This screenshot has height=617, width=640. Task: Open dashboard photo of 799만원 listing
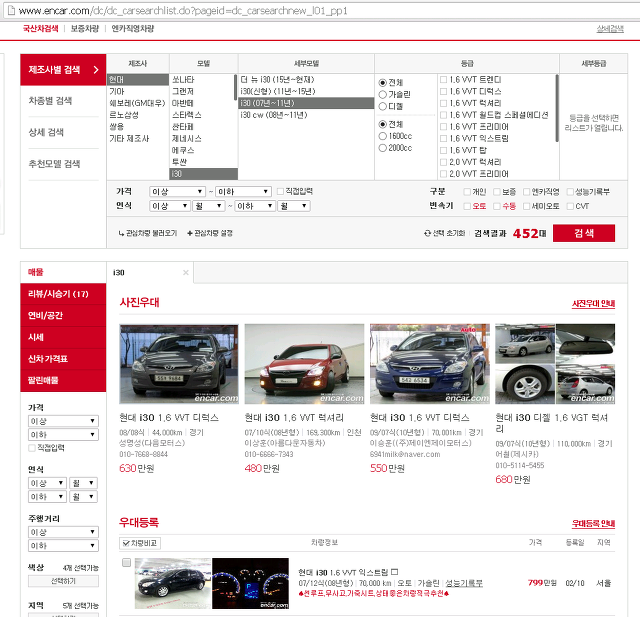point(251,584)
